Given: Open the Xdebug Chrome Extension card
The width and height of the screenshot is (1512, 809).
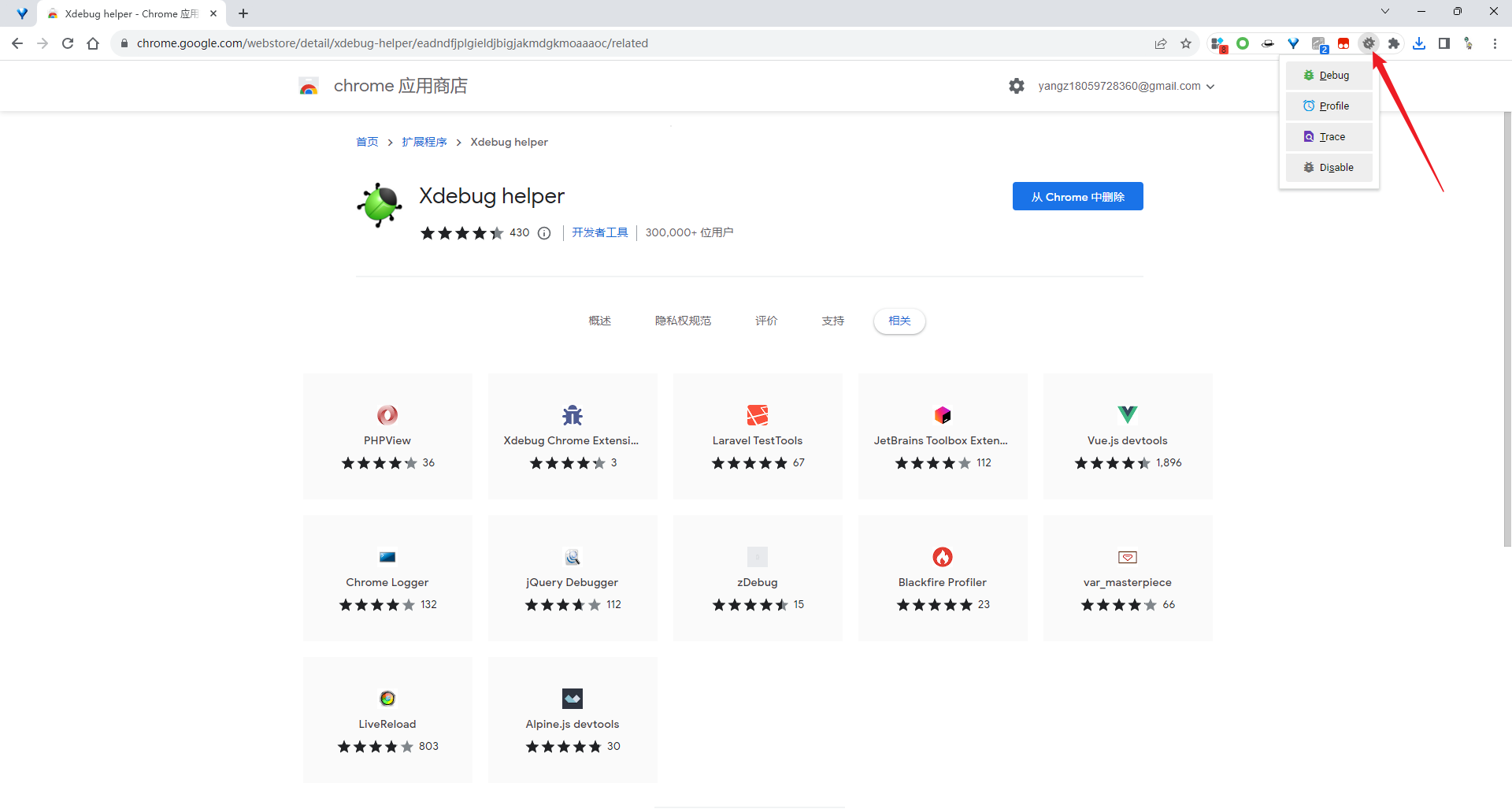Looking at the screenshot, I should tap(573, 436).
